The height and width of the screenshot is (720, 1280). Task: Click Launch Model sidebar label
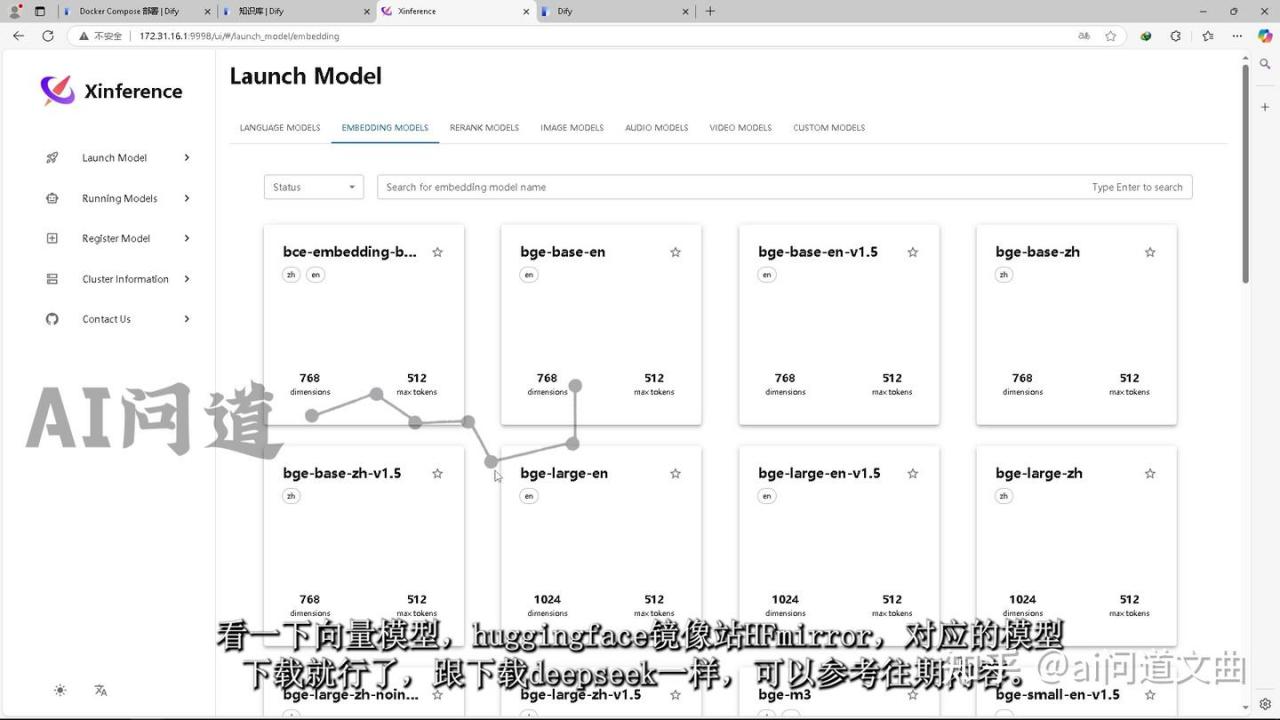click(114, 158)
